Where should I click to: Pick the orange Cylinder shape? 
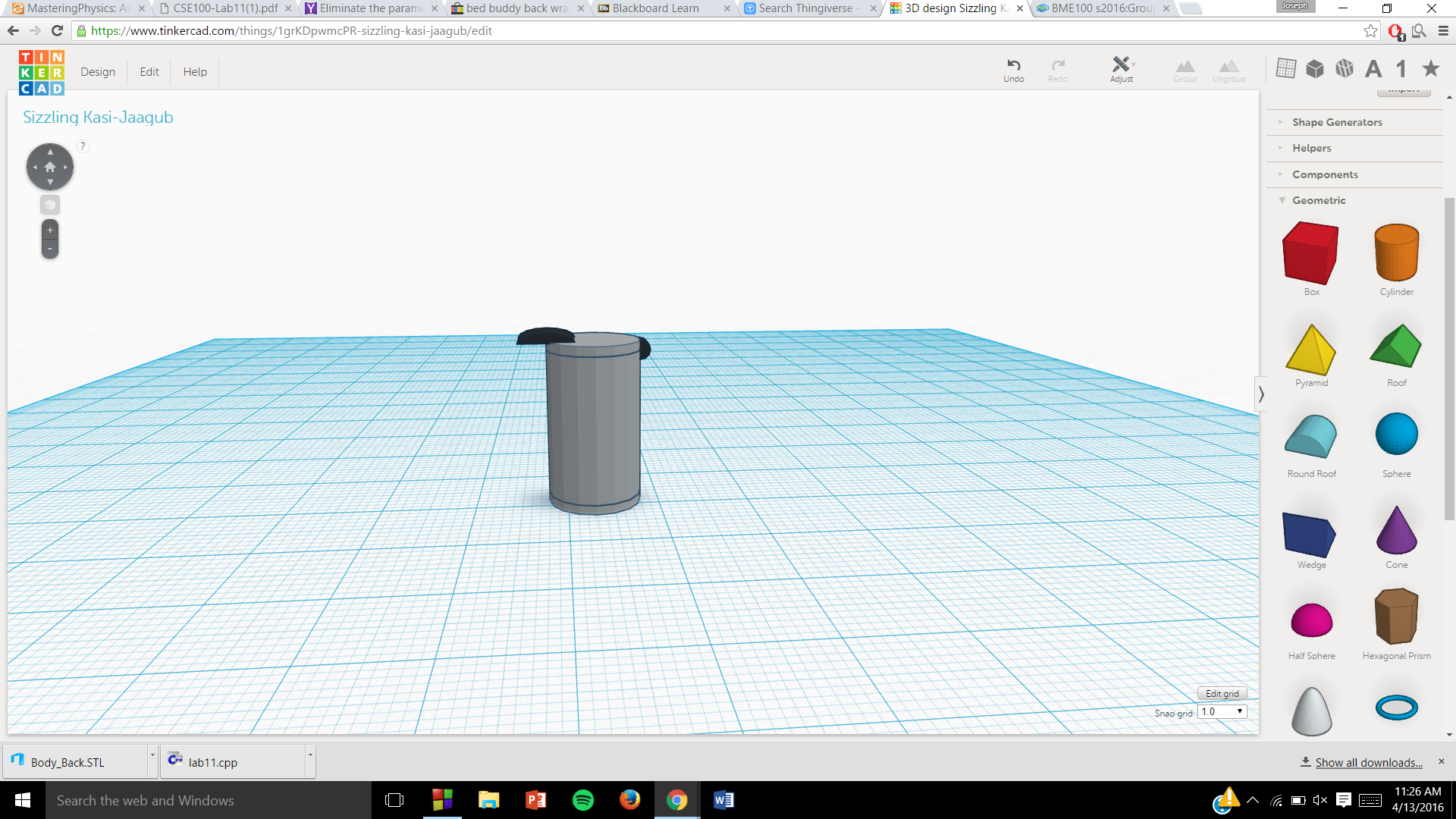(1396, 253)
